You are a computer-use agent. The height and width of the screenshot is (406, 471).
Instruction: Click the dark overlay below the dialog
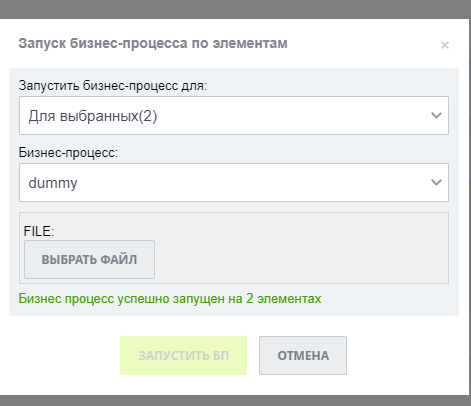[235, 401]
